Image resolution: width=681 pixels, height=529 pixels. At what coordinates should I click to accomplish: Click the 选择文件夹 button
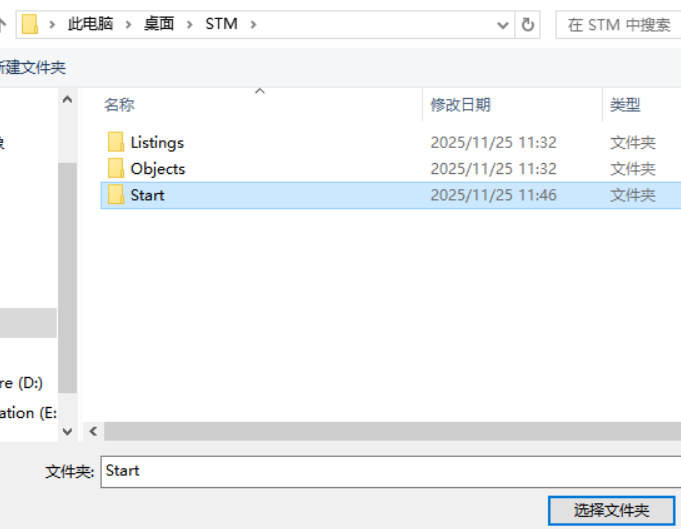(x=612, y=510)
